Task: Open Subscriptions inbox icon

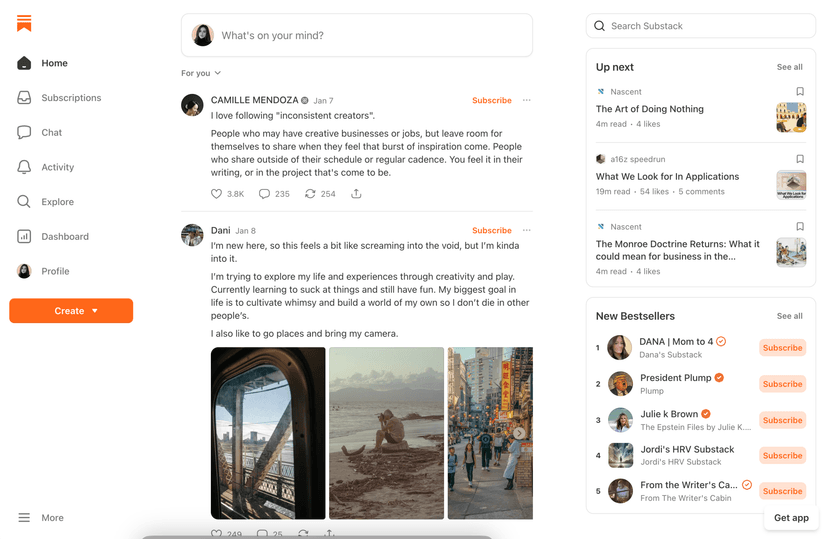Action: [24, 98]
